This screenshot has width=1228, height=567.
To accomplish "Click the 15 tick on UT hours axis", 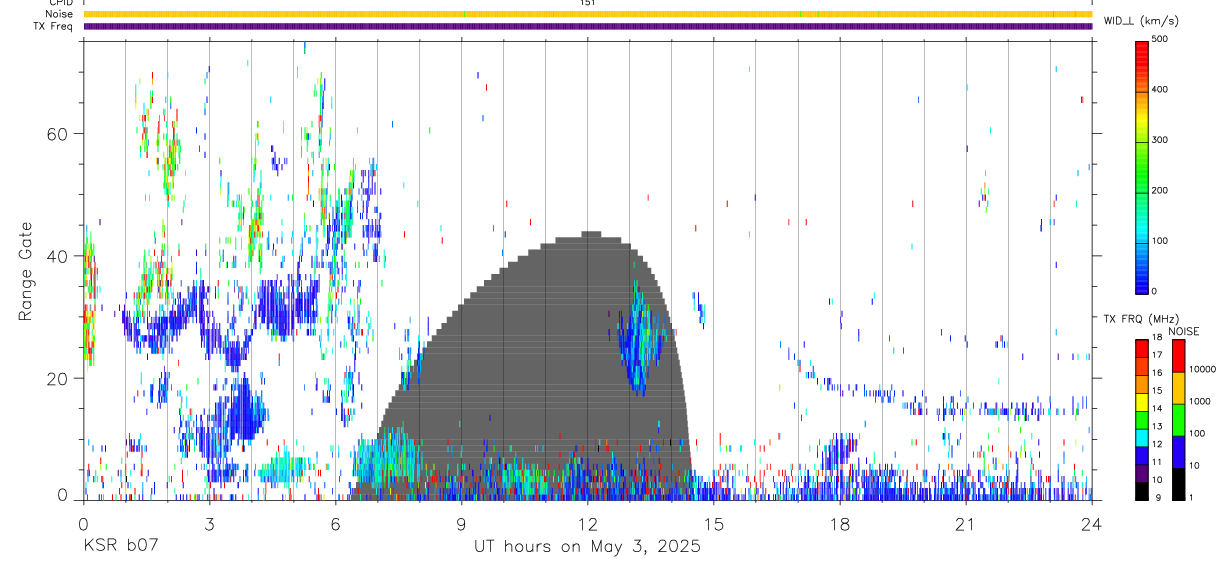I will coord(713,525).
